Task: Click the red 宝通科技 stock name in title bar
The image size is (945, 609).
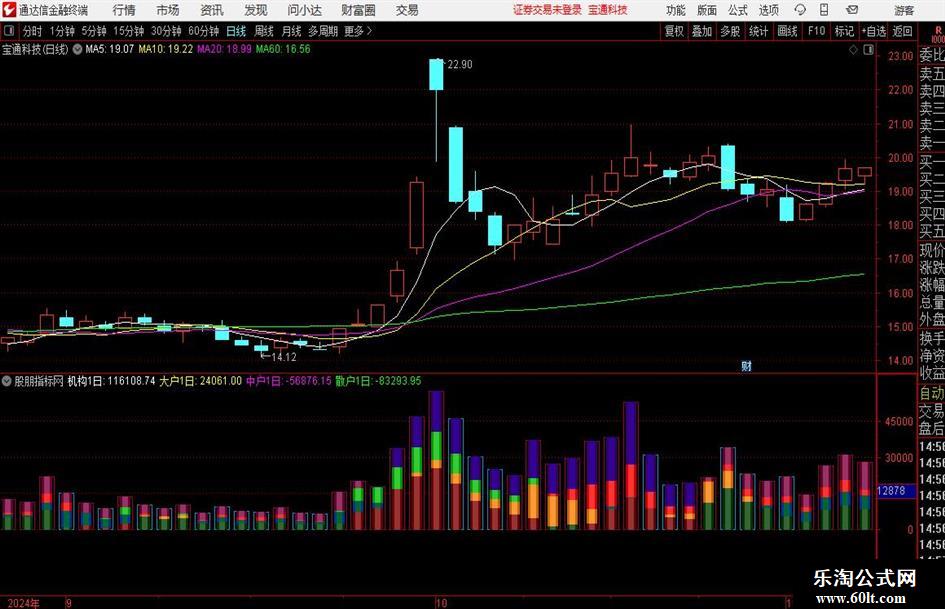Action: click(608, 10)
